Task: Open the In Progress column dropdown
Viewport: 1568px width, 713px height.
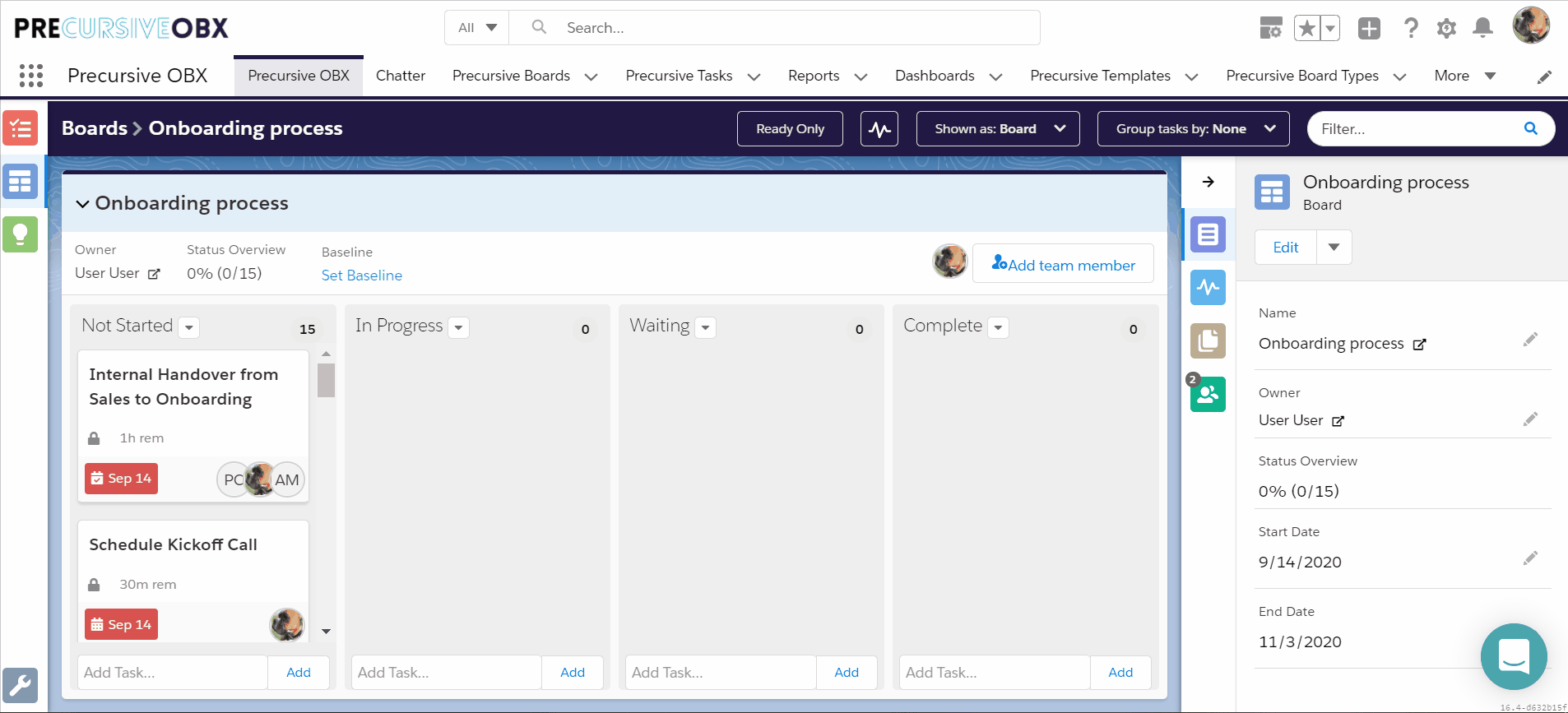Action: click(x=459, y=327)
